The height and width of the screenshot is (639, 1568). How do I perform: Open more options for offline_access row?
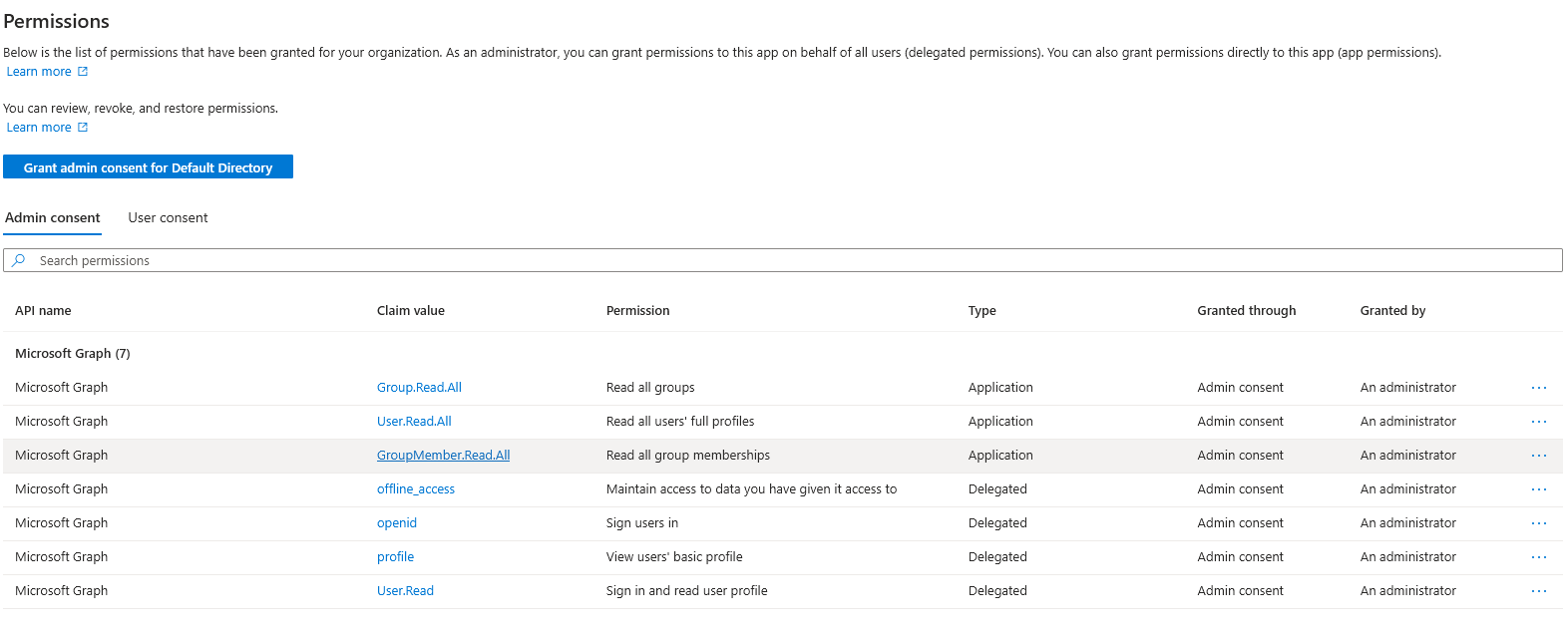1539,489
